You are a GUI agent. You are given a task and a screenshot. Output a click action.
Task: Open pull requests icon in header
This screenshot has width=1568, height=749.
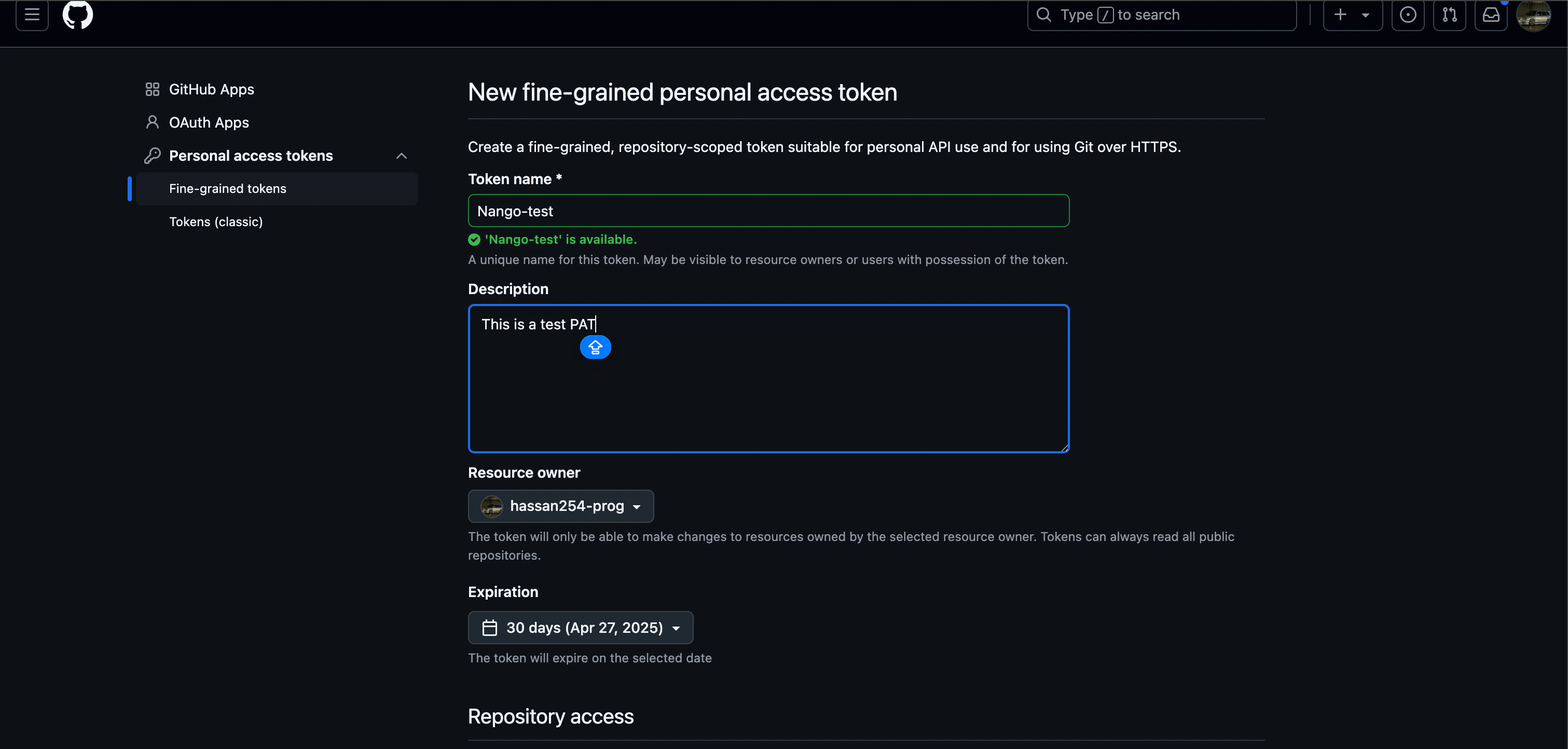pyautogui.click(x=1449, y=15)
